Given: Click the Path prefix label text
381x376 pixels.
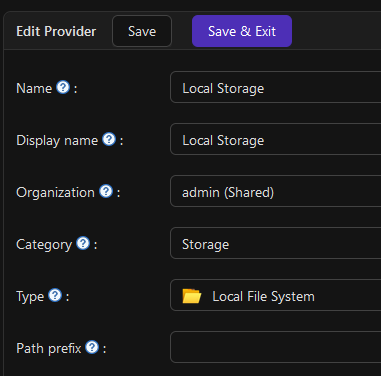Looking at the screenshot, I should 49,349.
